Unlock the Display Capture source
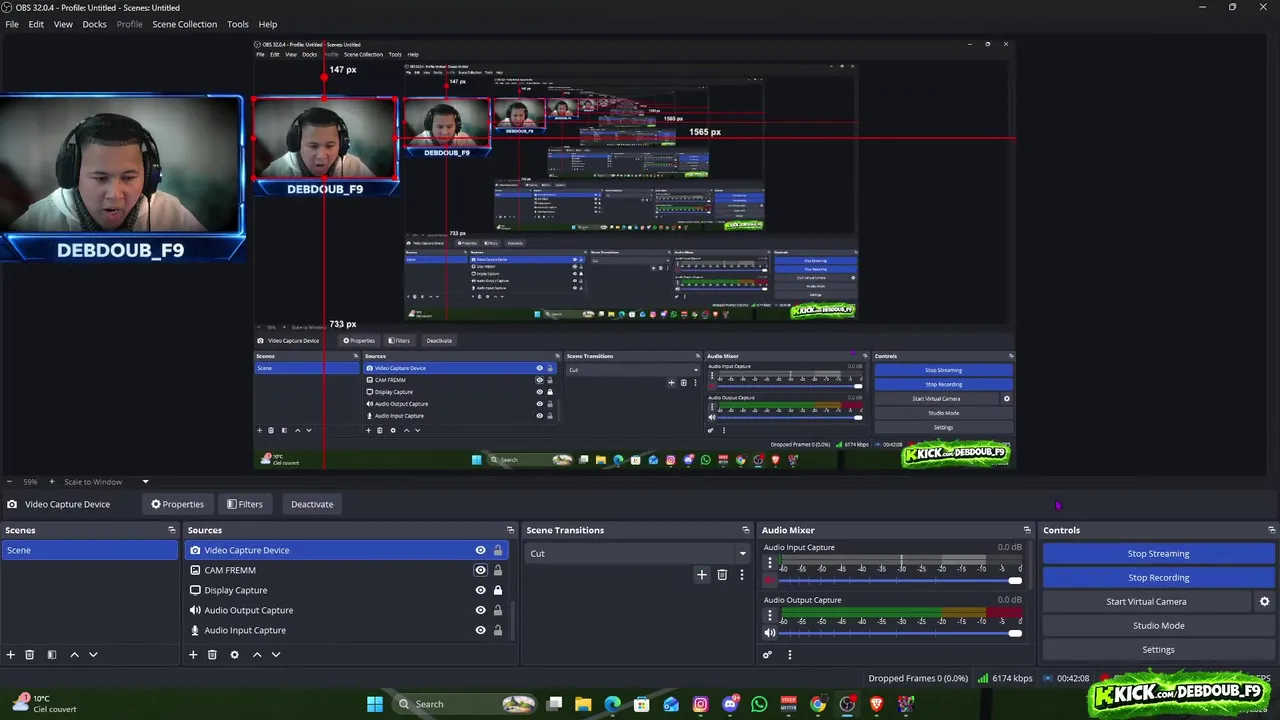The image size is (1280, 720). click(498, 590)
